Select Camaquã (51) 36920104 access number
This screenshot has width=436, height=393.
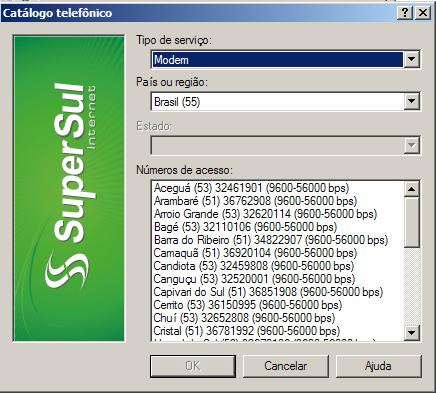point(255,253)
